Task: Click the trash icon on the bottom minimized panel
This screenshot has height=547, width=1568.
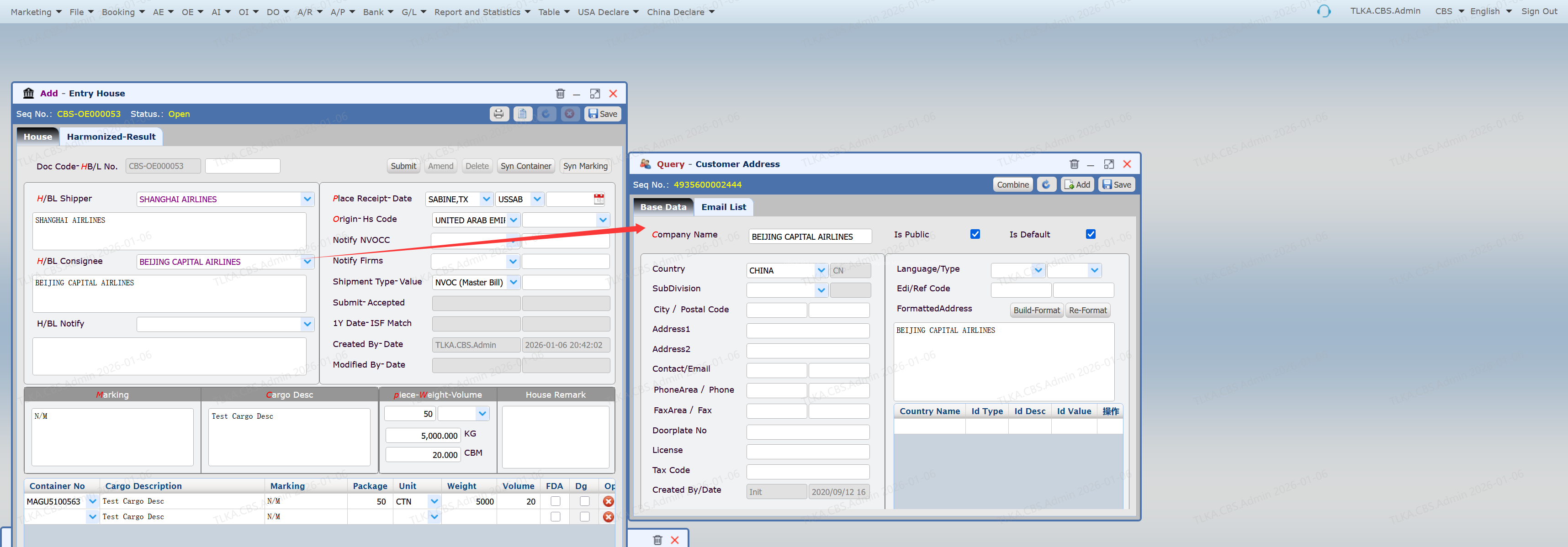Action: click(657, 540)
